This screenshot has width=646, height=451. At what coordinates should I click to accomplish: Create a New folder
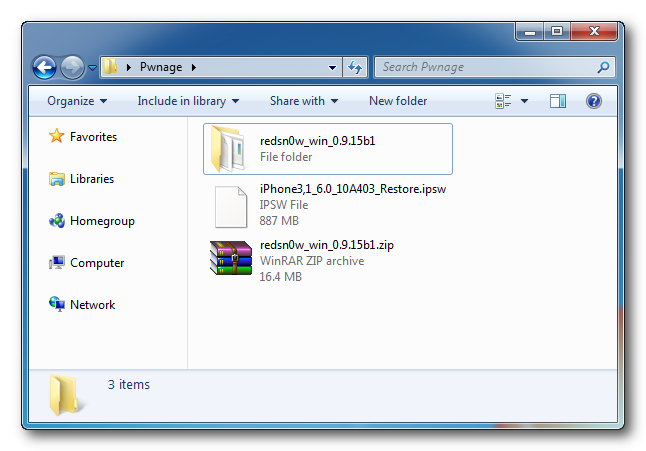(x=398, y=101)
